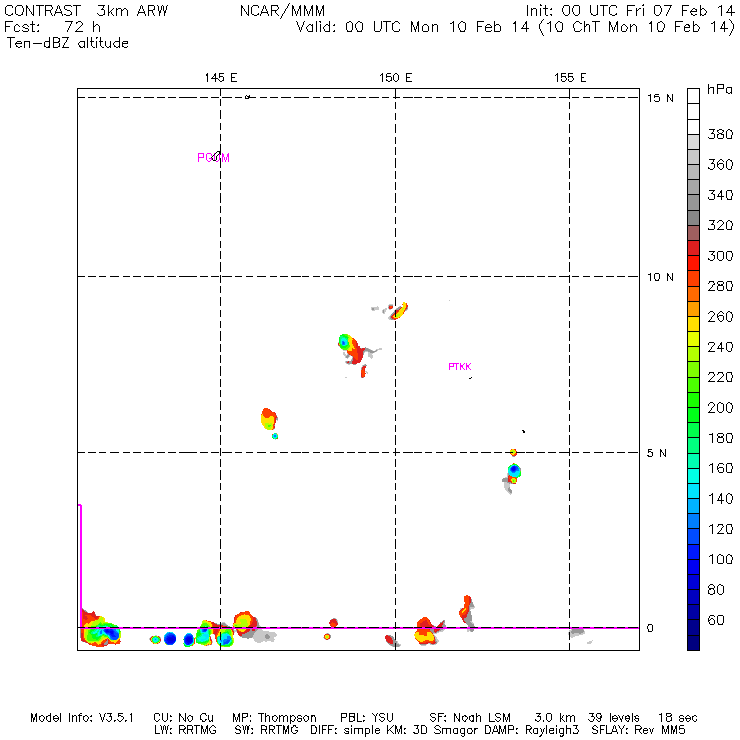Click the 10 N latitude label
Image resolution: width=740 pixels, height=740 pixels.
pyautogui.click(x=660, y=277)
